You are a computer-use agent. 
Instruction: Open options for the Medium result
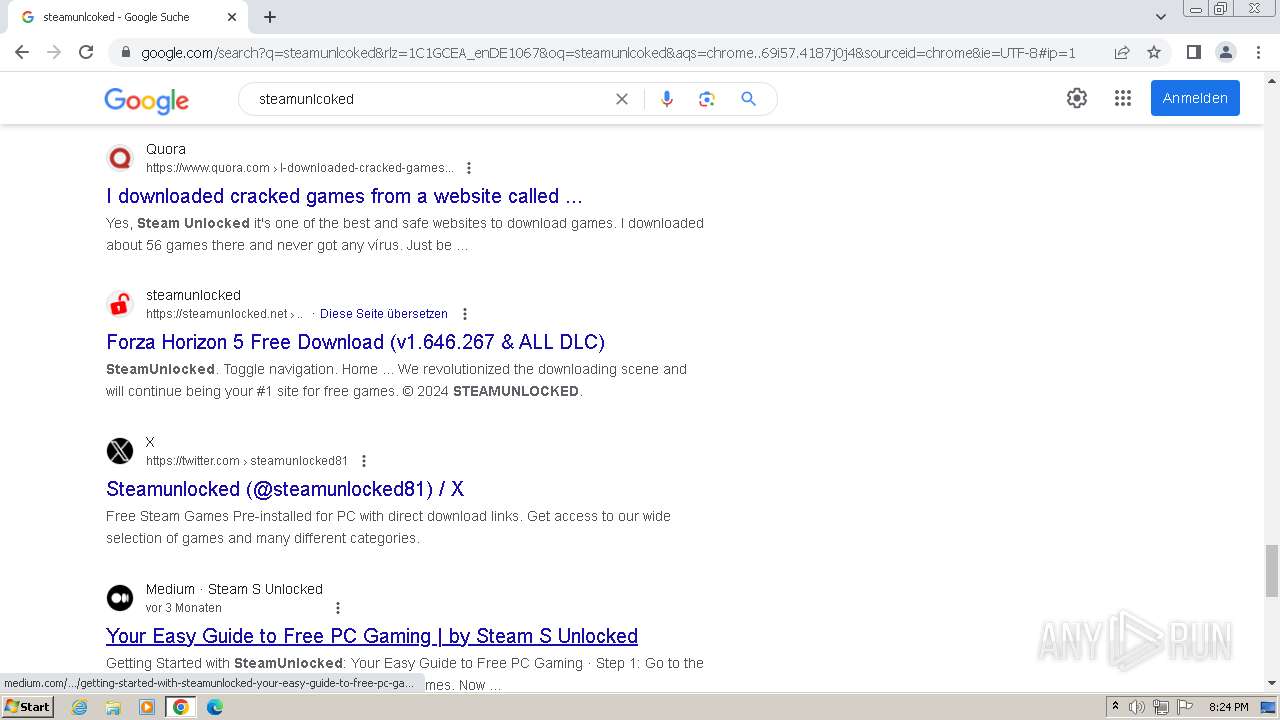[338, 608]
